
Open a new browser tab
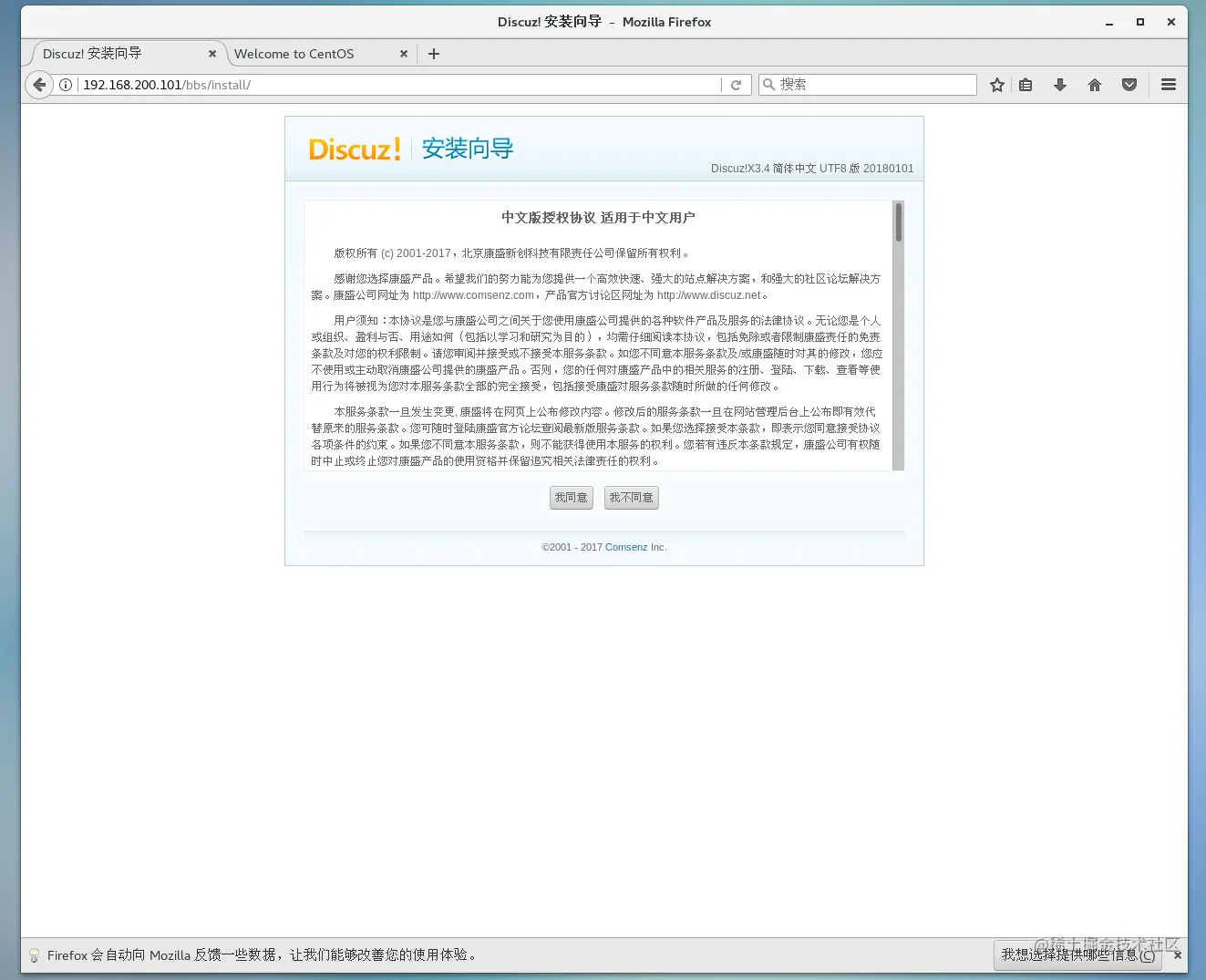(433, 54)
